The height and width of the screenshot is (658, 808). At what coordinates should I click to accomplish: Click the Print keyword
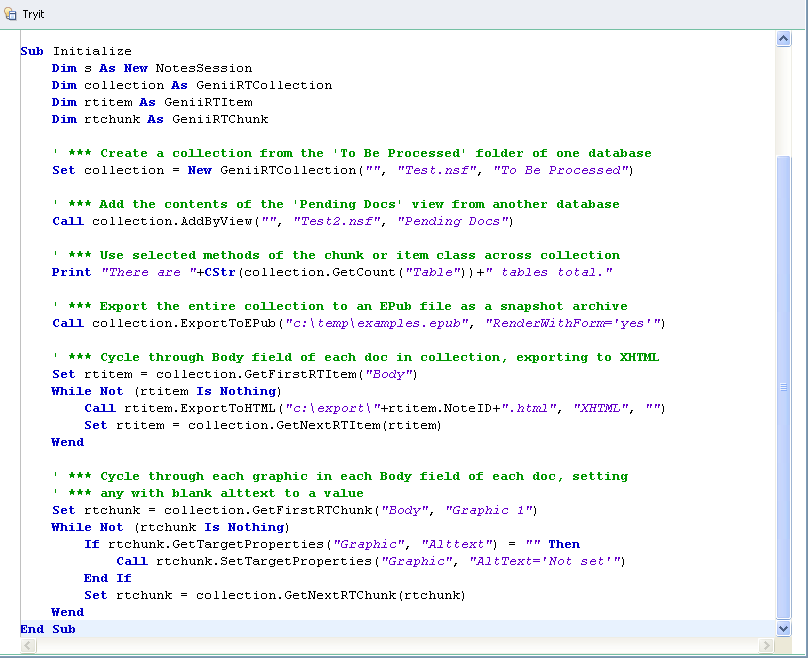click(x=72, y=272)
